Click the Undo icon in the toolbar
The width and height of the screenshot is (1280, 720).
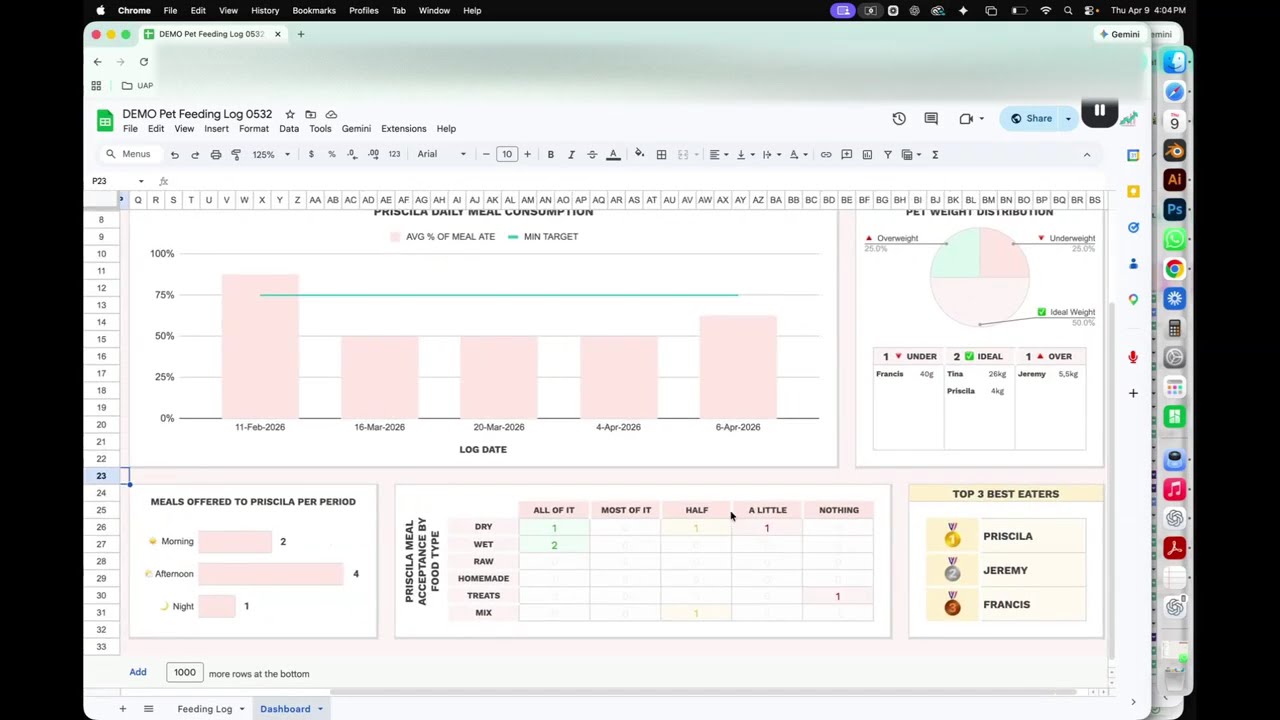pos(174,155)
